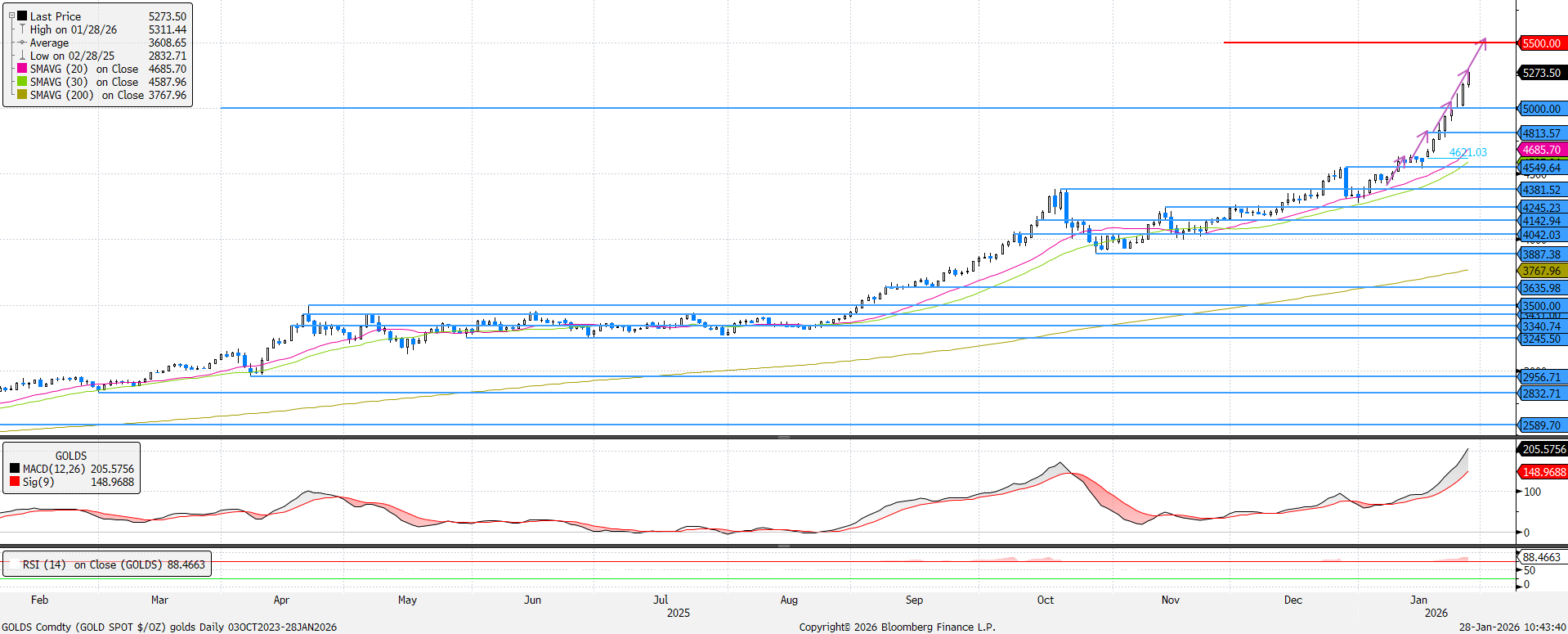Collapse the Last Price legend tree
Screen dimensions: 1568x634
pyautogui.click(x=11, y=16)
